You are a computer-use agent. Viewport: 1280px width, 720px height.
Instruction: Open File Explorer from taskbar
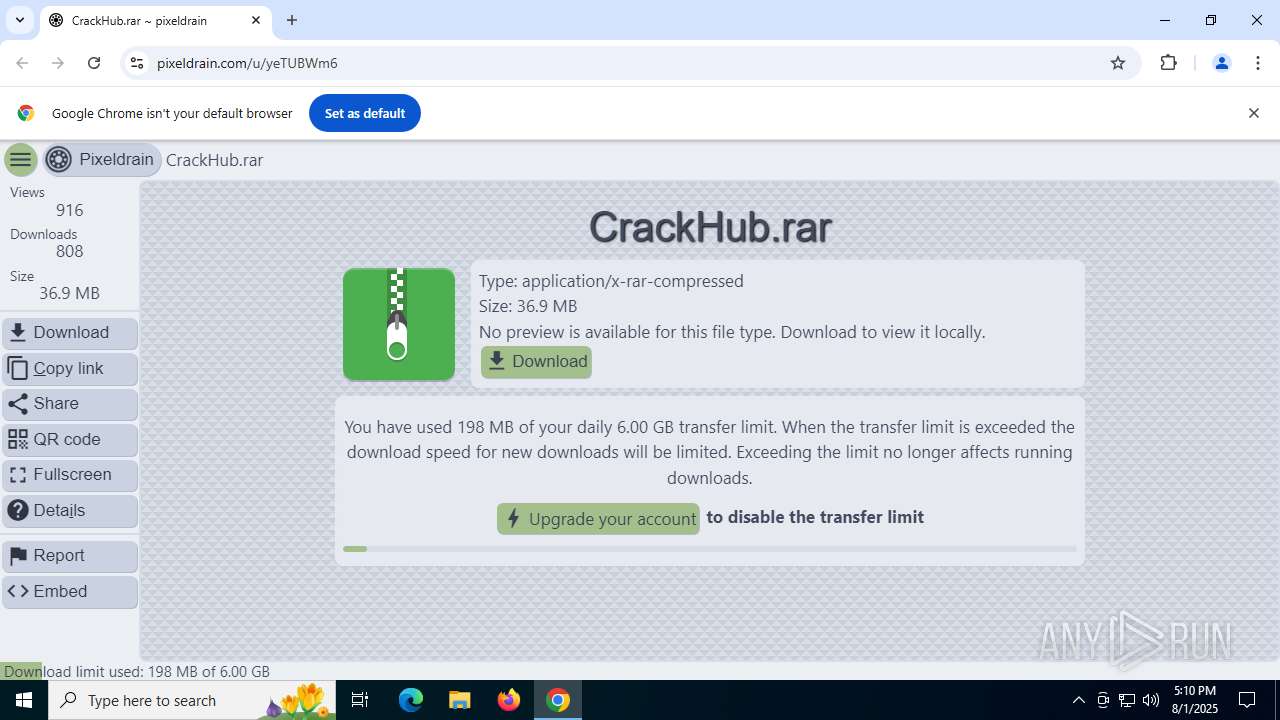(459, 700)
